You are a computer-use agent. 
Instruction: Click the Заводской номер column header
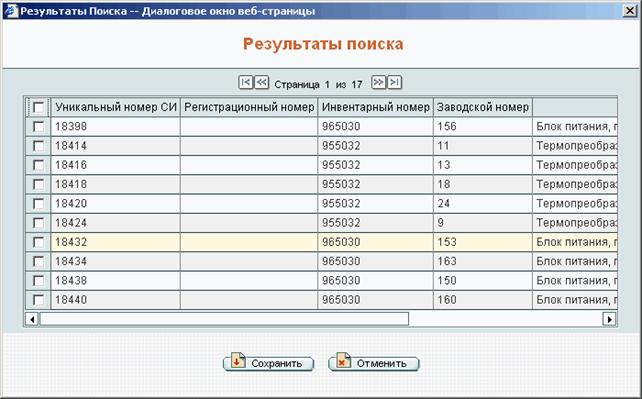pos(483,107)
